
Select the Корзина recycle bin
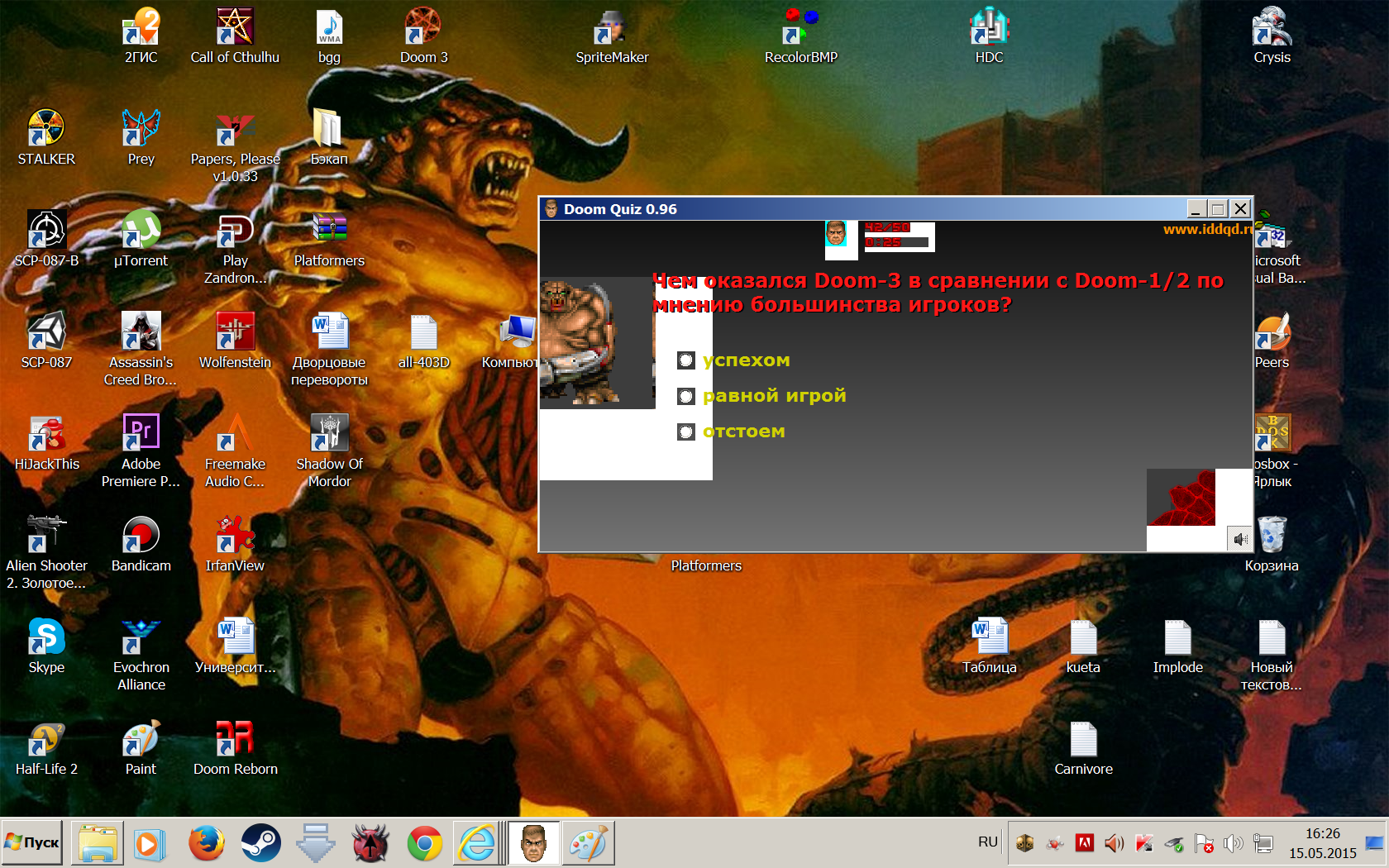(x=1272, y=545)
